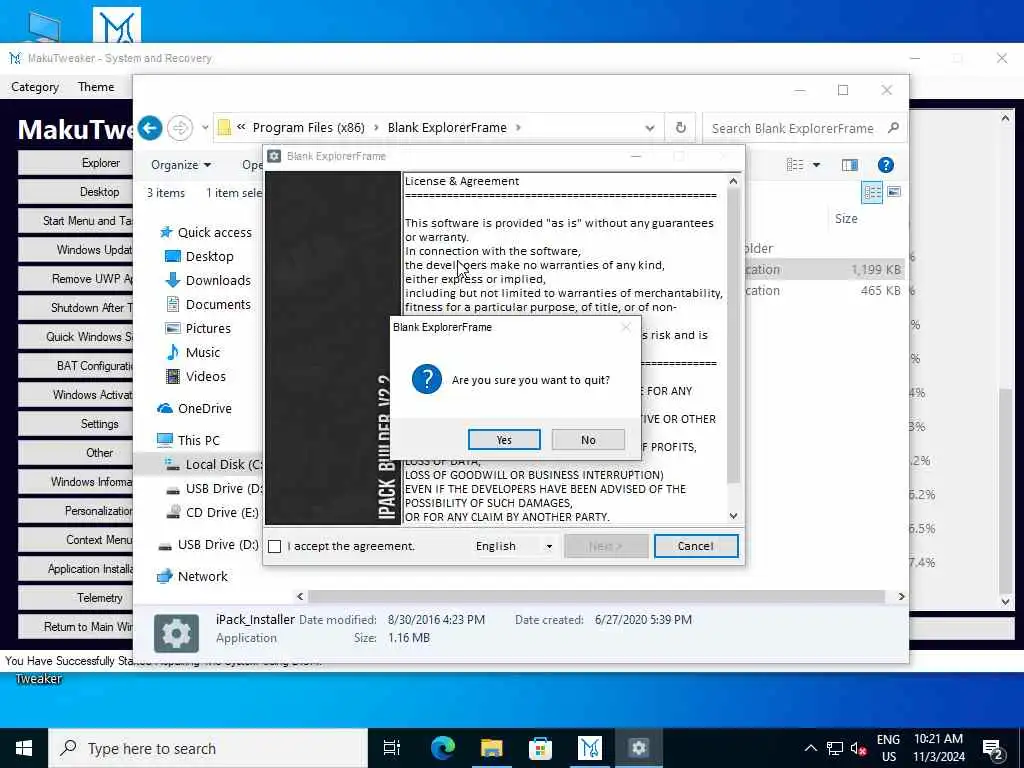
Task: Open Pictures in the navigation pane
Action: click(208, 328)
